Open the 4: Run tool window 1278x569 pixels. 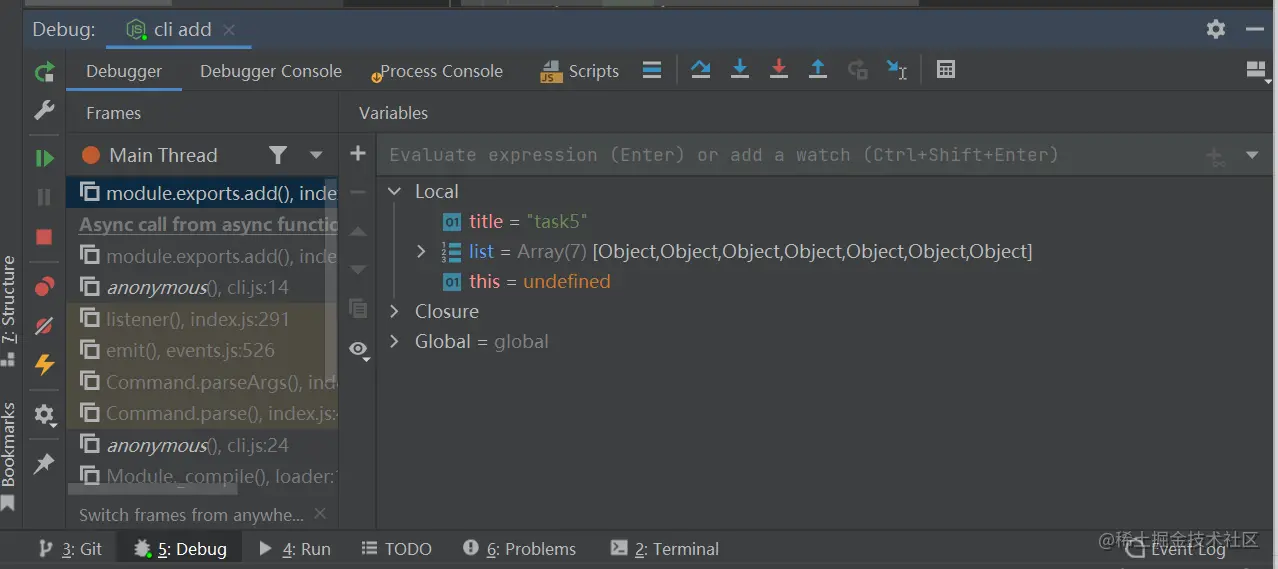(294, 549)
